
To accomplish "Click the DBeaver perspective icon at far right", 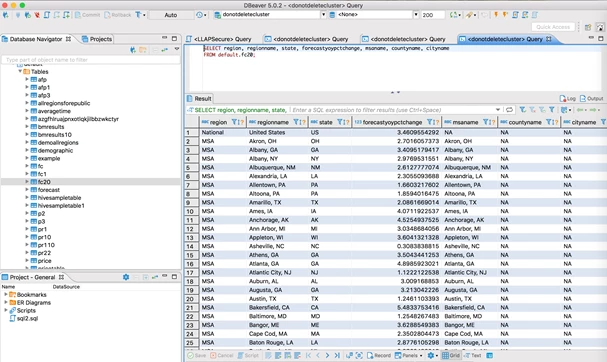I will pos(600,27).
